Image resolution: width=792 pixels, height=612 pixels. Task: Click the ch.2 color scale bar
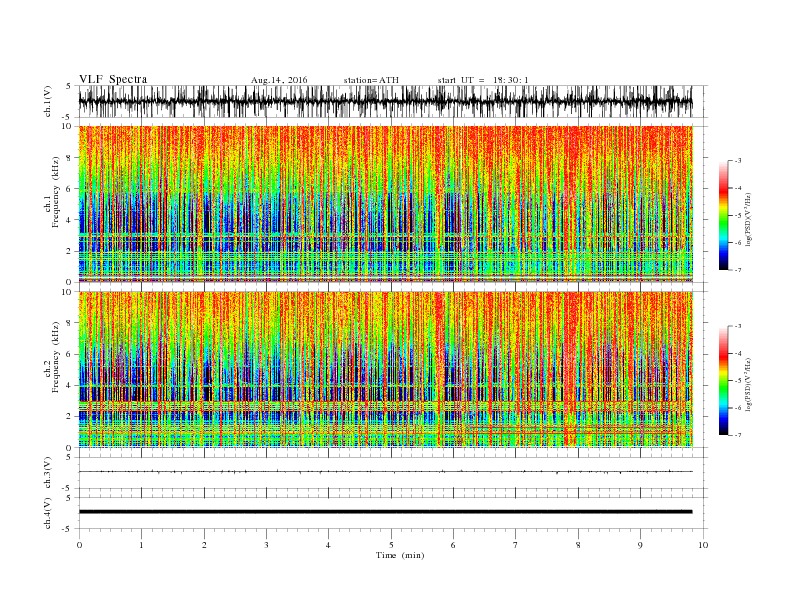[723, 380]
